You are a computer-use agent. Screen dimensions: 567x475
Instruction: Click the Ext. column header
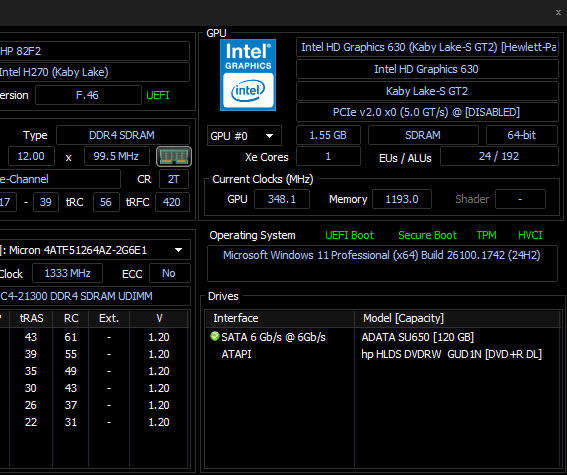109,318
